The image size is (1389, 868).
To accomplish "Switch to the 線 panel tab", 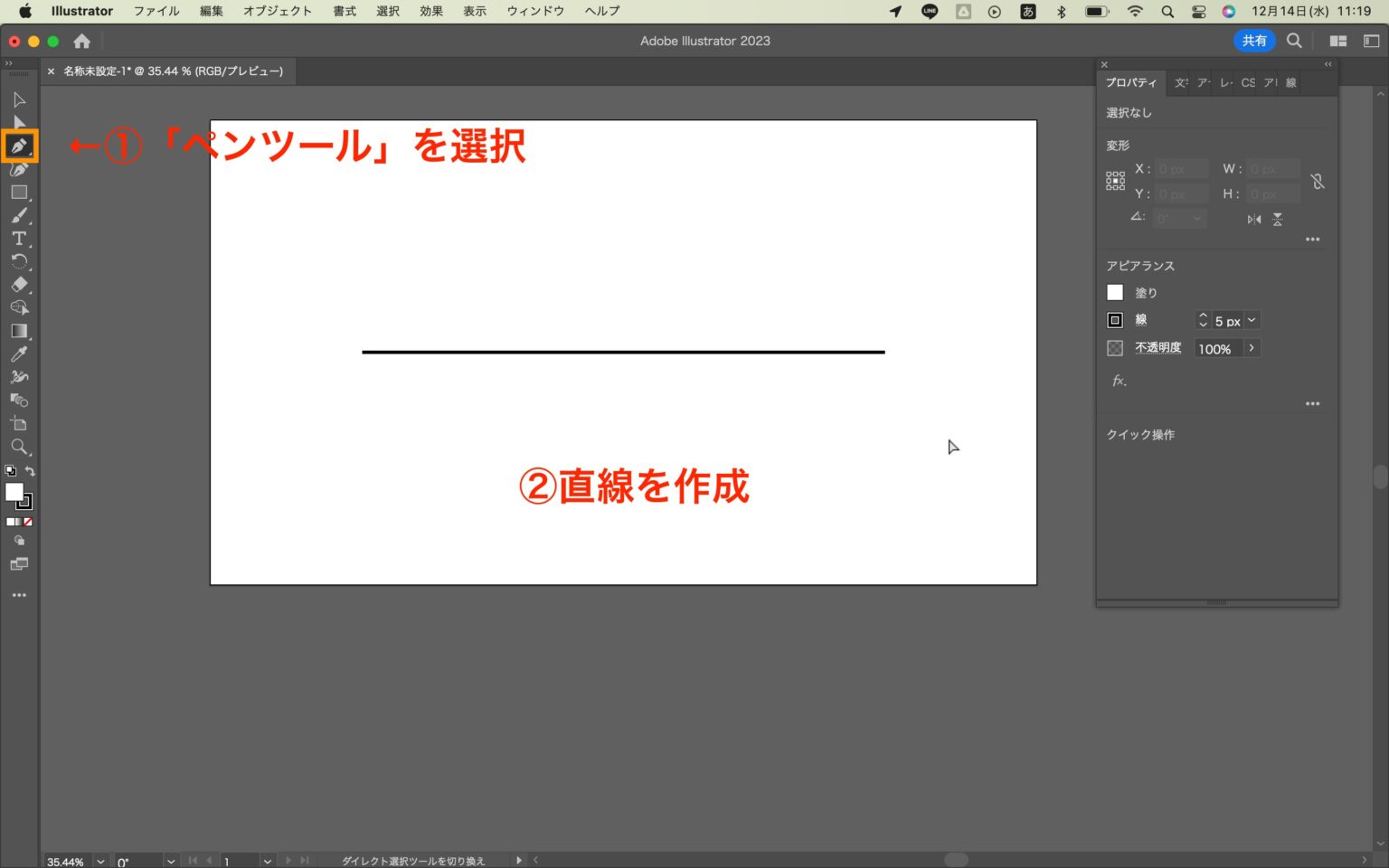I will [x=1291, y=82].
